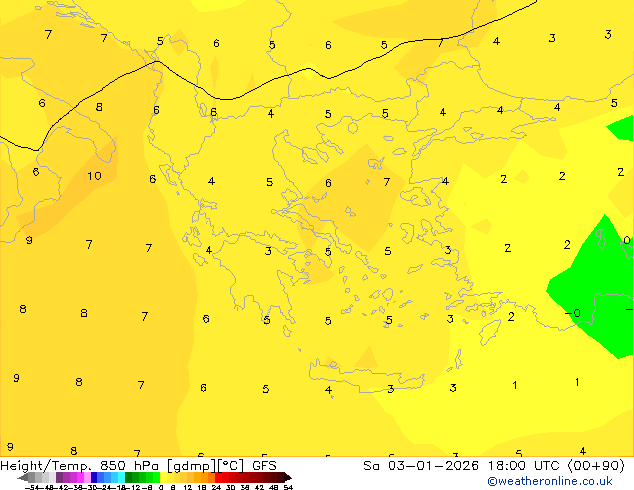634x490 pixels.
Task: Click the '18:00 UTC (00+90)' time label
Action: pos(556,465)
